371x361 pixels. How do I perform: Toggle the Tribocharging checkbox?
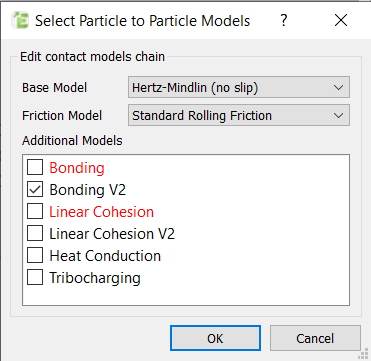pos(35,278)
